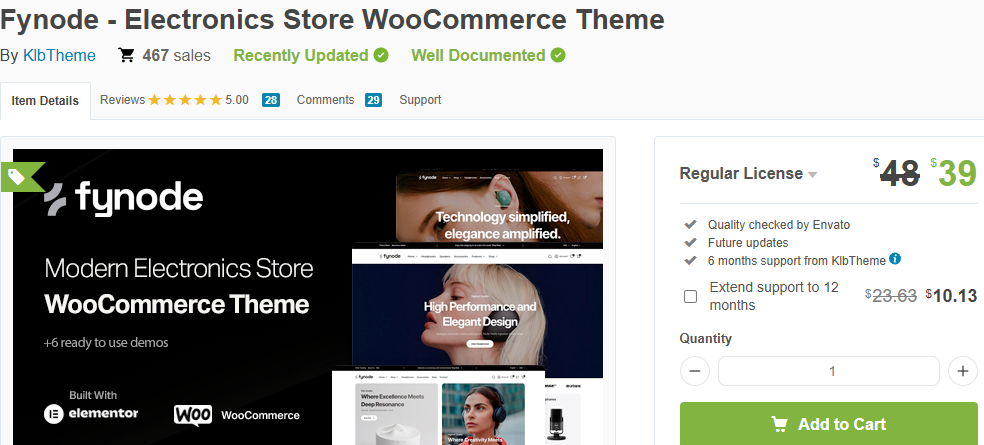This screenshot has height=445, width=984.
Task: Click the 467 sales text
Action: [176, 55]
